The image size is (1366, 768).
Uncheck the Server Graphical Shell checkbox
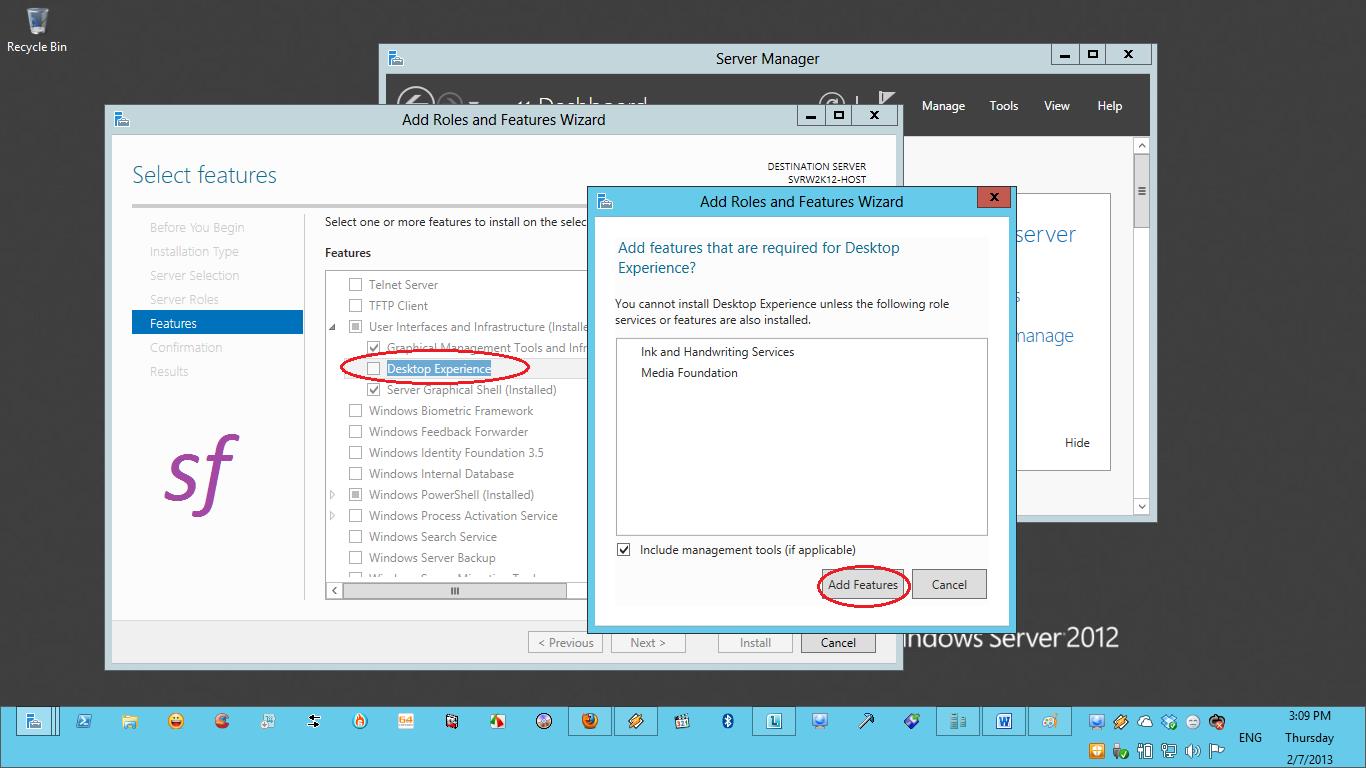point(374,390)
